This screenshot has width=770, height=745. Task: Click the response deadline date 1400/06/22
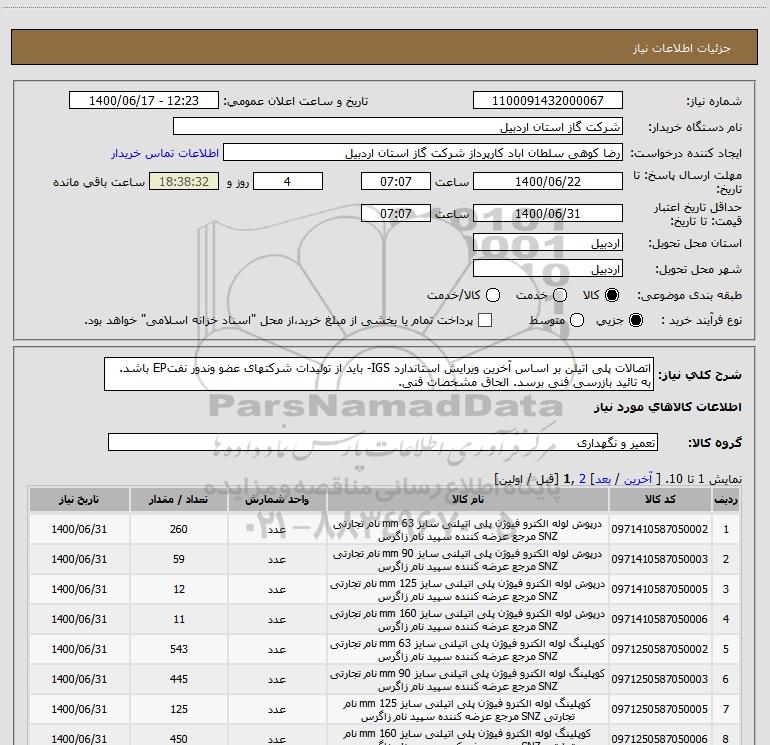pos(548,181)
